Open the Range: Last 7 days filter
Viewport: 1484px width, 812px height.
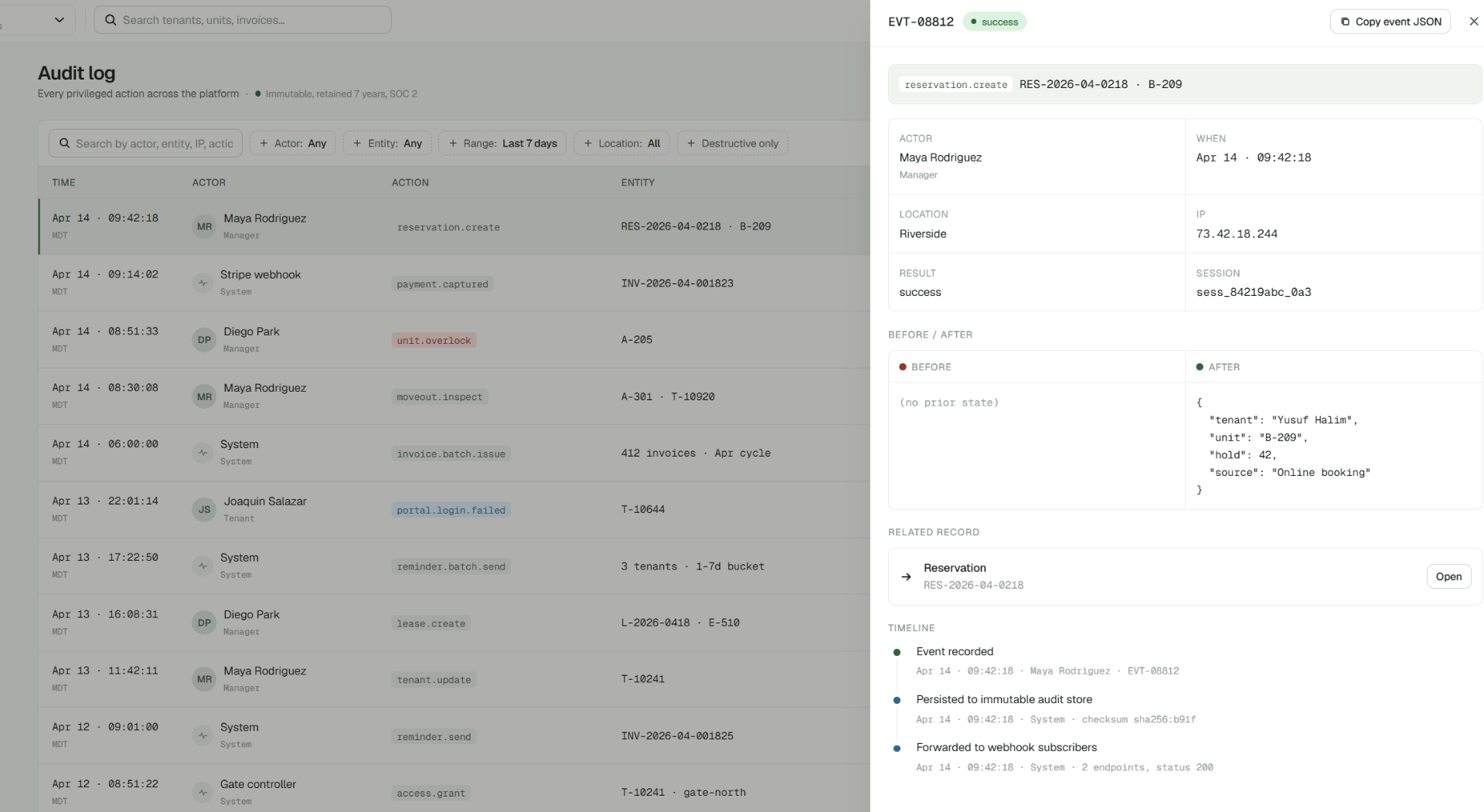pos(502,143)
